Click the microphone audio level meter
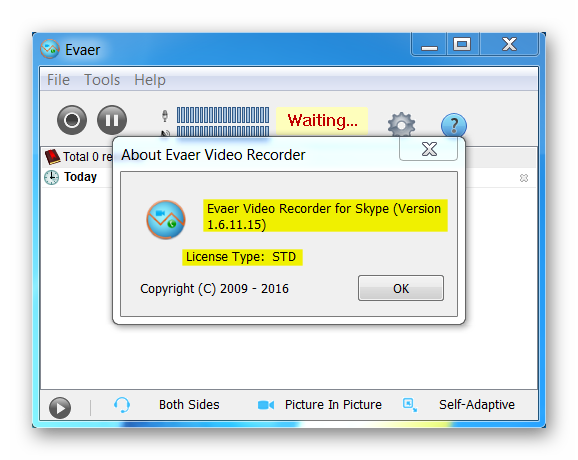The image size is (578, 460). point(223,115)
